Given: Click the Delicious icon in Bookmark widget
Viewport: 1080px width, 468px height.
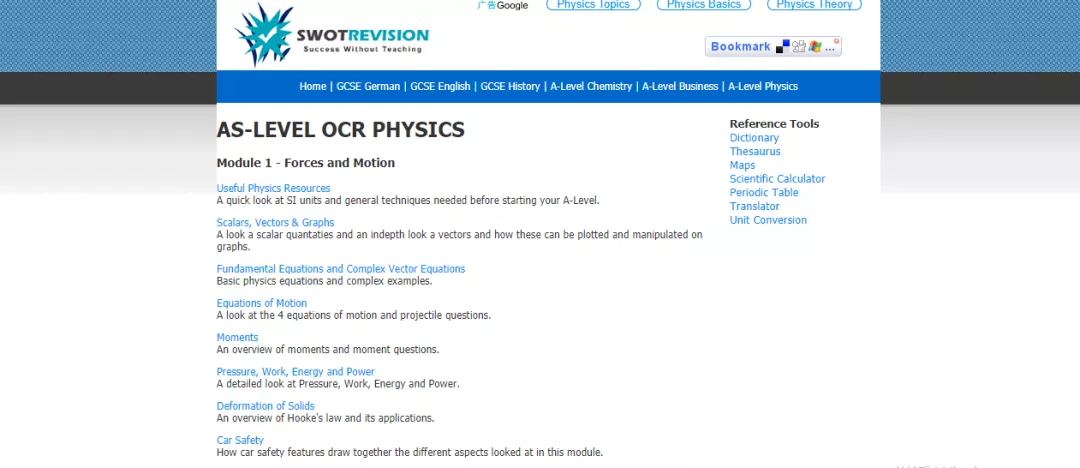Looking at the screenshot, I should pos(782,47).
